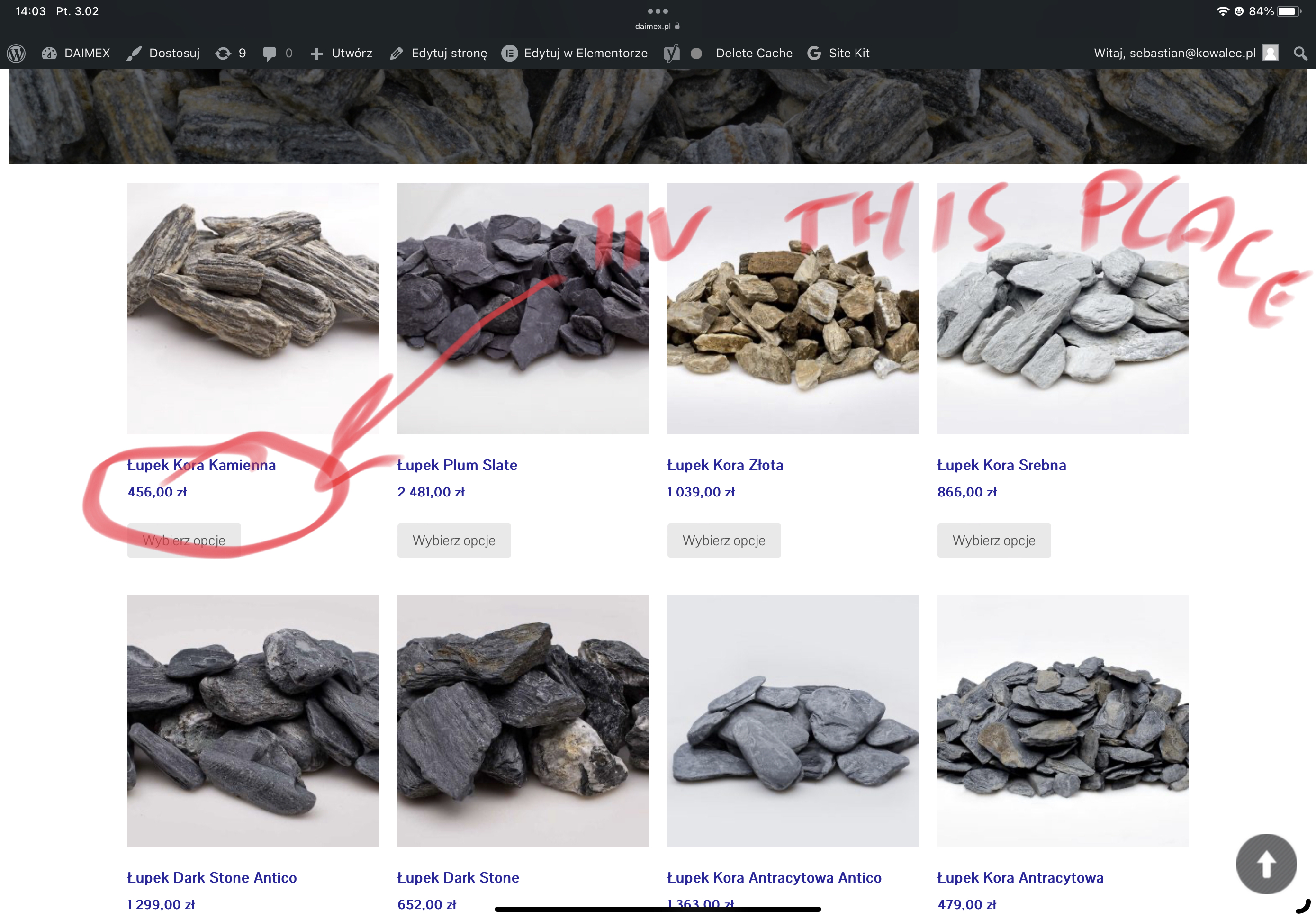Image resolution: width=1316 pixels, height=919 pixels.
Task: Click price 2 481,00 zł
Action: [431, 492]
